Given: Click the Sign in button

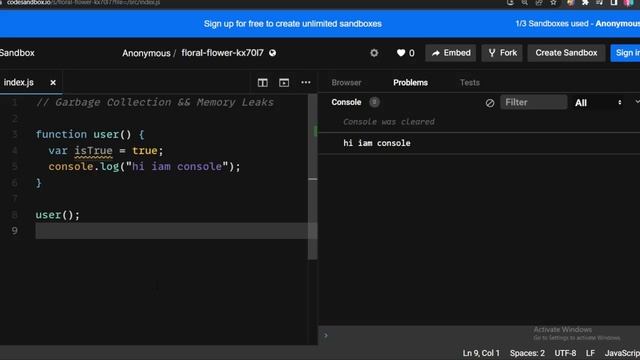Looking at the screenshot, I should pyautogui.click(x=626, y=53).
